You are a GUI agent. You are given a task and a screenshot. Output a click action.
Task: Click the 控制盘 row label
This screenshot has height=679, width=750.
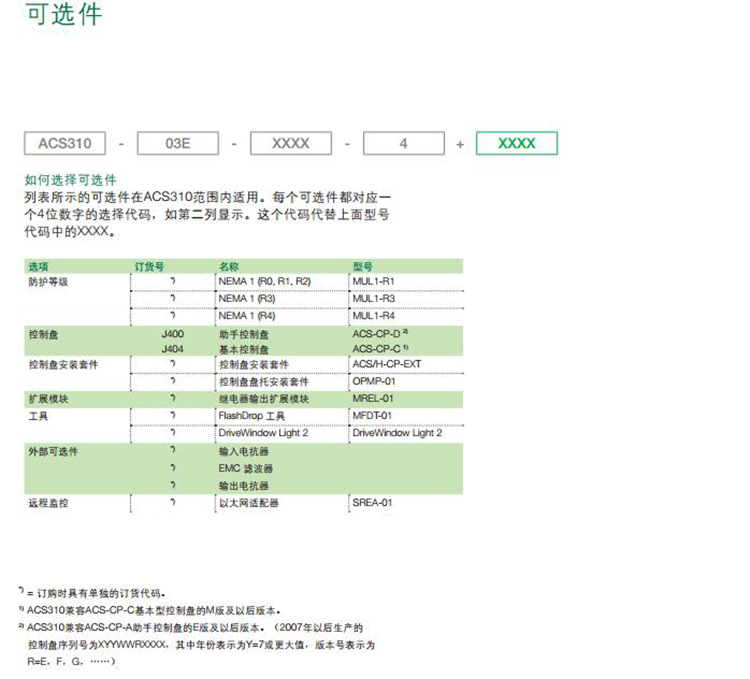click(43, 334)
